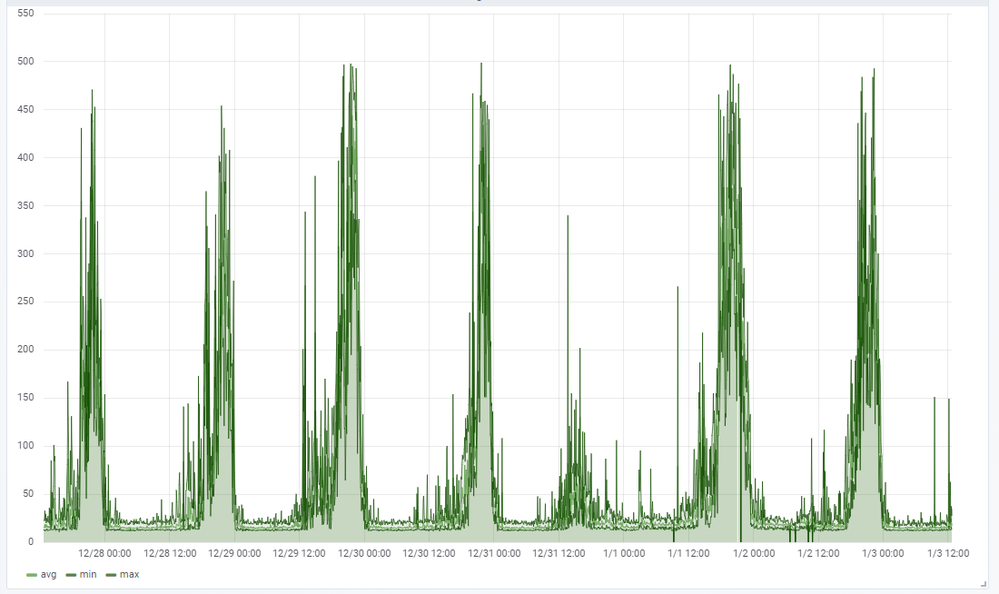Click the 12/31 12:00 time axis label
The height and width of the screenshot is (594, 999).
pyautogui.click(x=559, y=553)
